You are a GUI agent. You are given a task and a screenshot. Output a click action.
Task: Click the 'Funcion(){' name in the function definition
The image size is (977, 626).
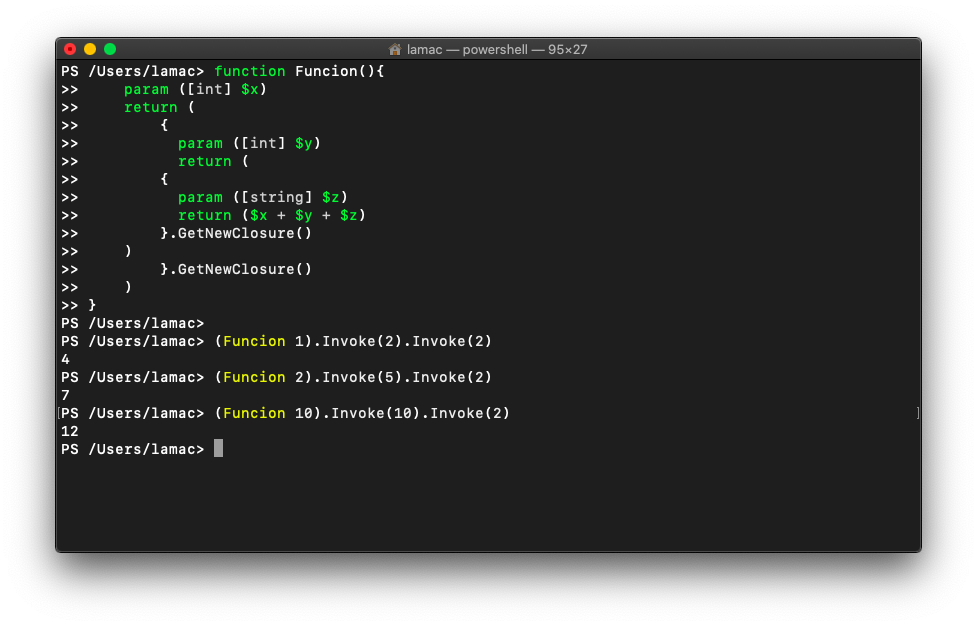pos(339,72)
